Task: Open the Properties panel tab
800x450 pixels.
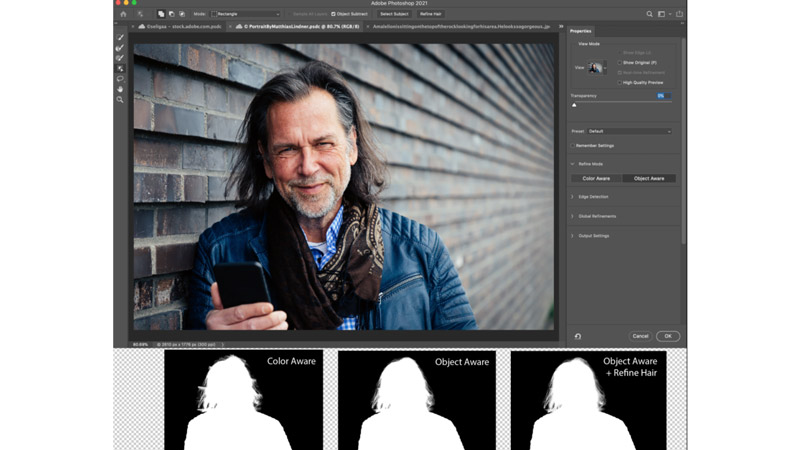Action: pos(581,31)
